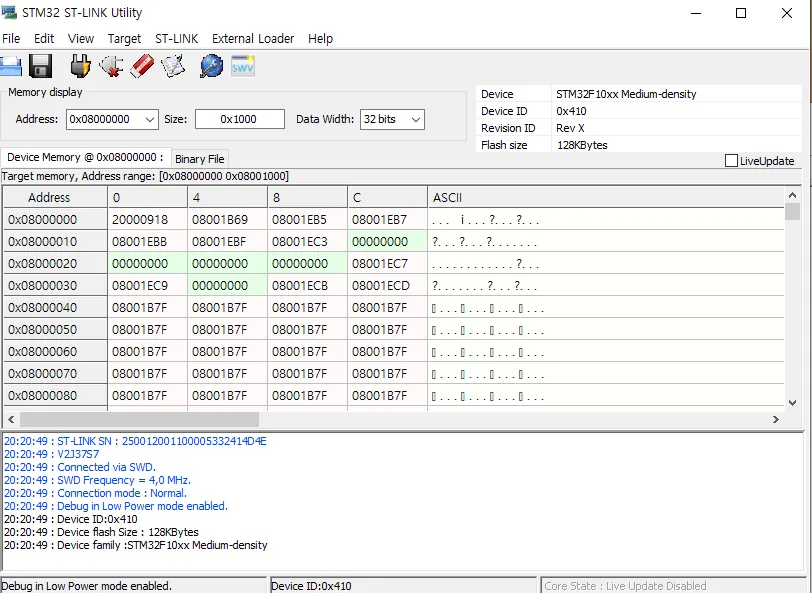Click the Size input field 0x1000
The width and height of the screenshot is (812, 593).
240,119
